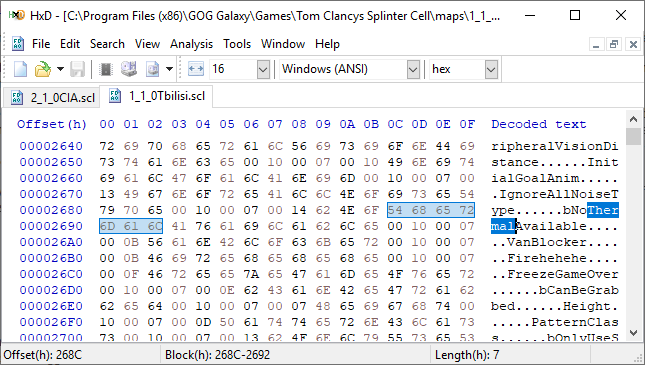This screenshot has width=645, height=365.
Task: Click decoded text 'ripheralVisionDi'
Action: pyautogui.click(x=555, y=146)
